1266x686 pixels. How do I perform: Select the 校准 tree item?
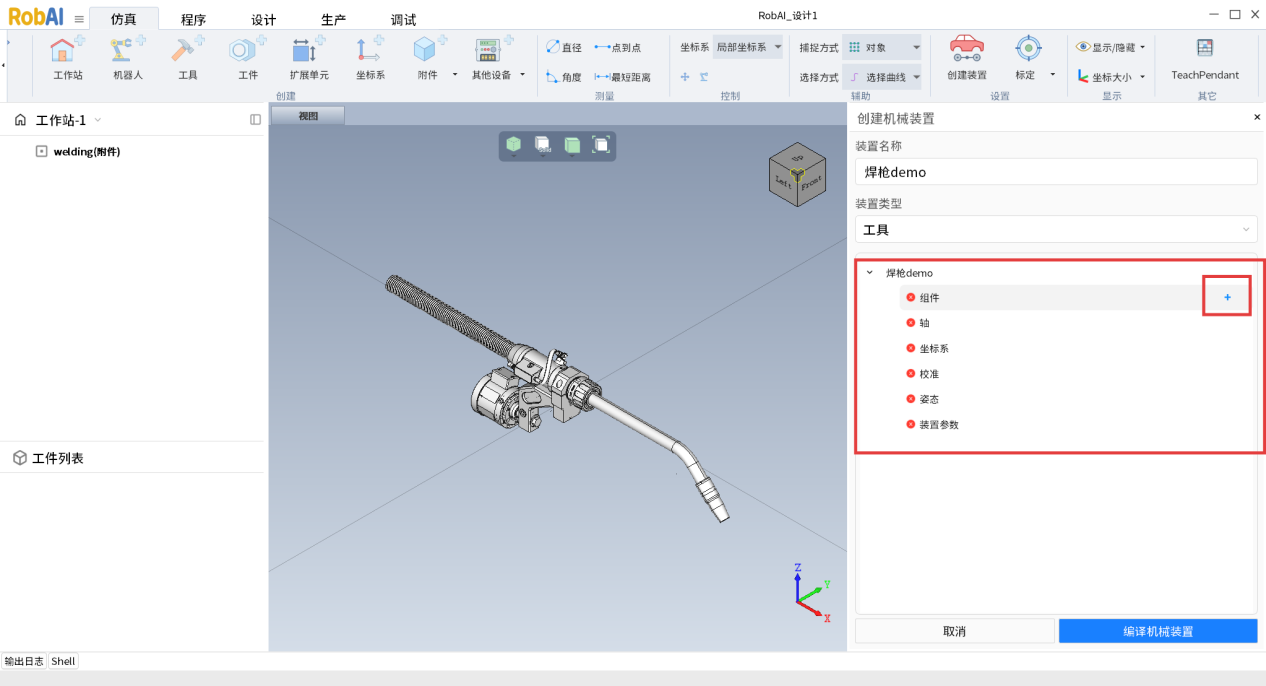click(930, 374)
